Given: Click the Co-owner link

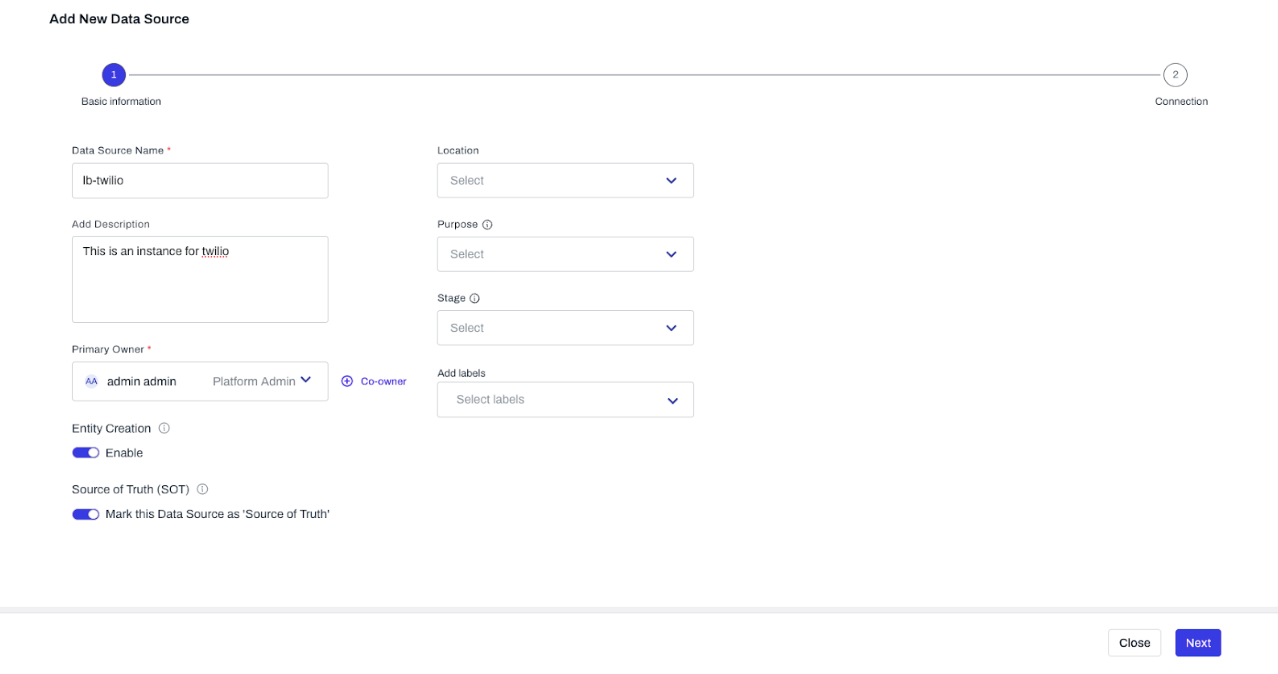Looking at the screenshot, I should coord(383,381).
